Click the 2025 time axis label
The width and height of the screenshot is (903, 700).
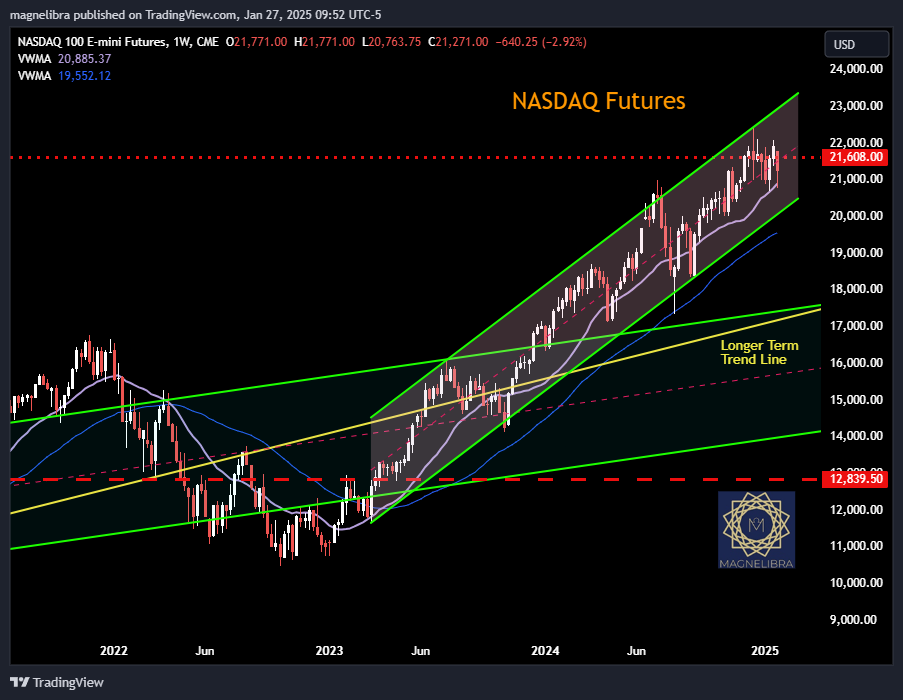click(x=765, y=650)
